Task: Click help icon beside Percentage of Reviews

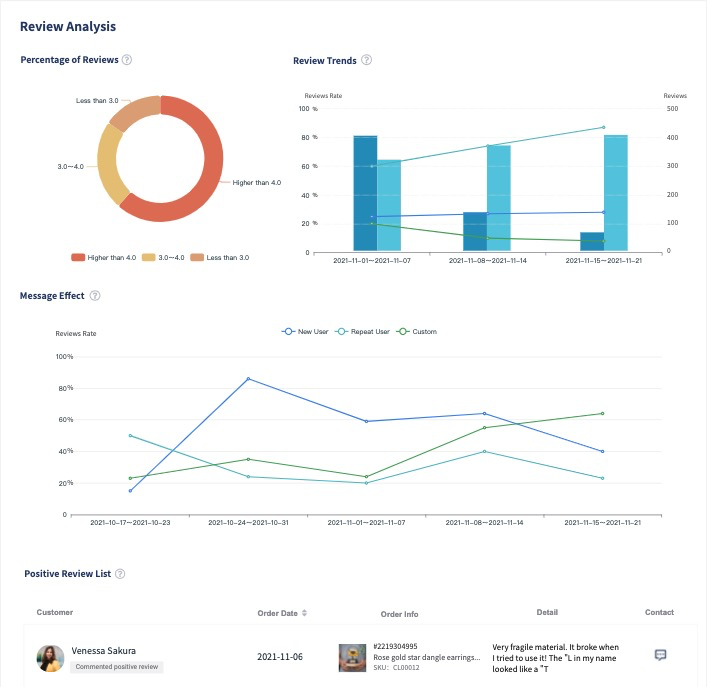Action: pyautogui.click(x=127, y=60)
